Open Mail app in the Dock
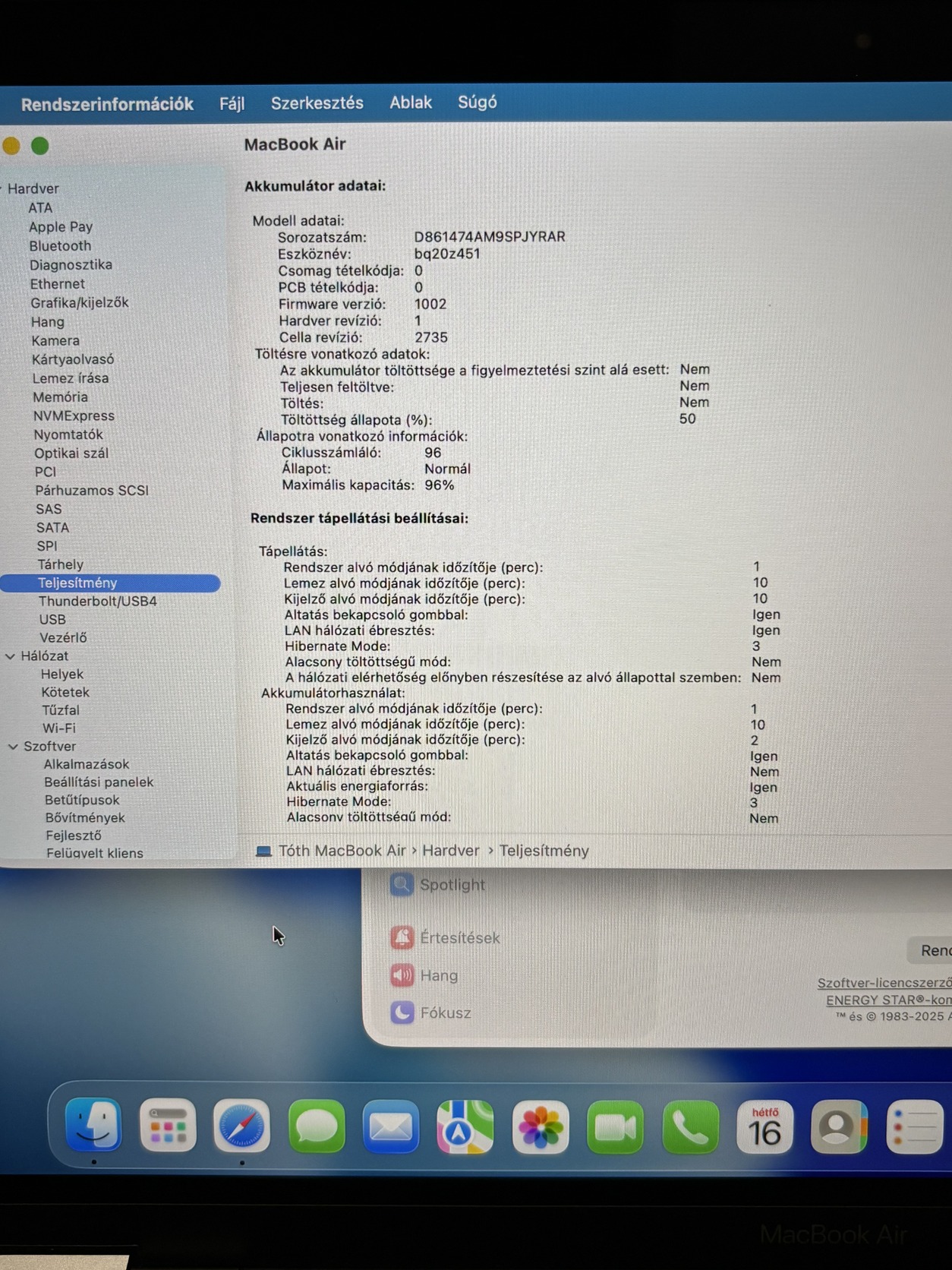The height and width of the screenshot is (1270, 952). tap(391, 1126)
